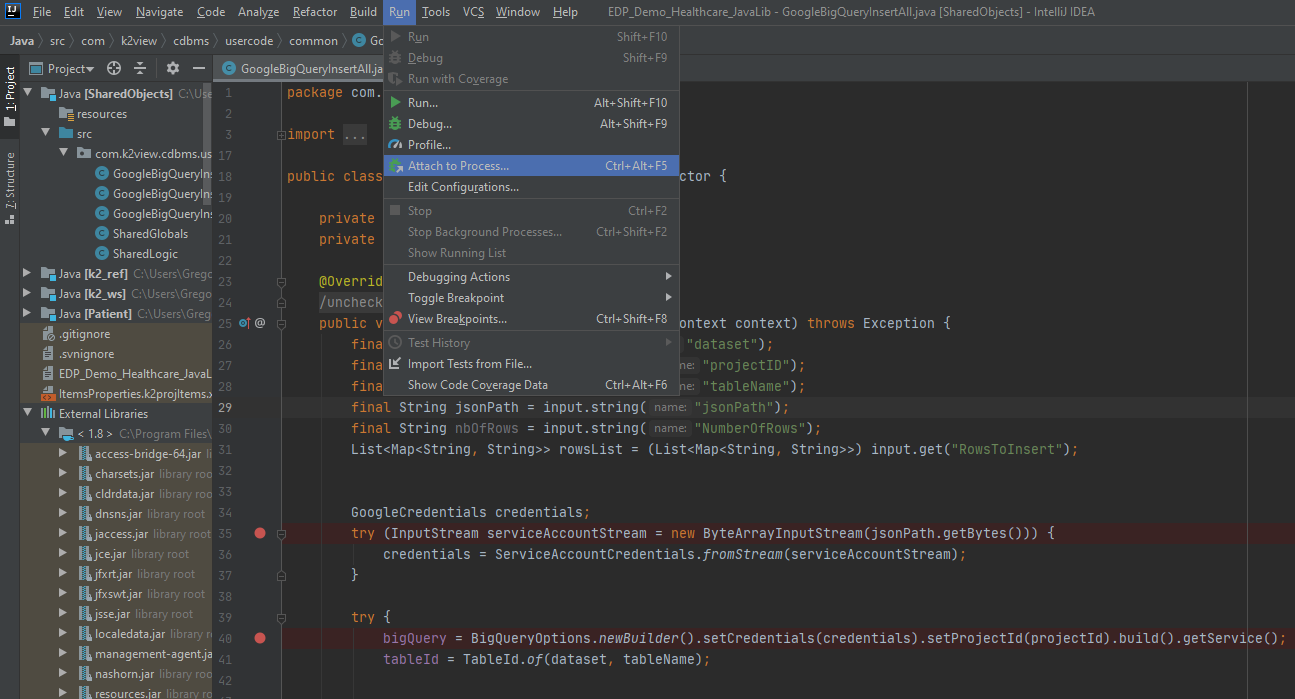Viewport: 1295px width, 699px height.
Task: Expand the Java [k2_ref] module
Action: click(27, 274)
